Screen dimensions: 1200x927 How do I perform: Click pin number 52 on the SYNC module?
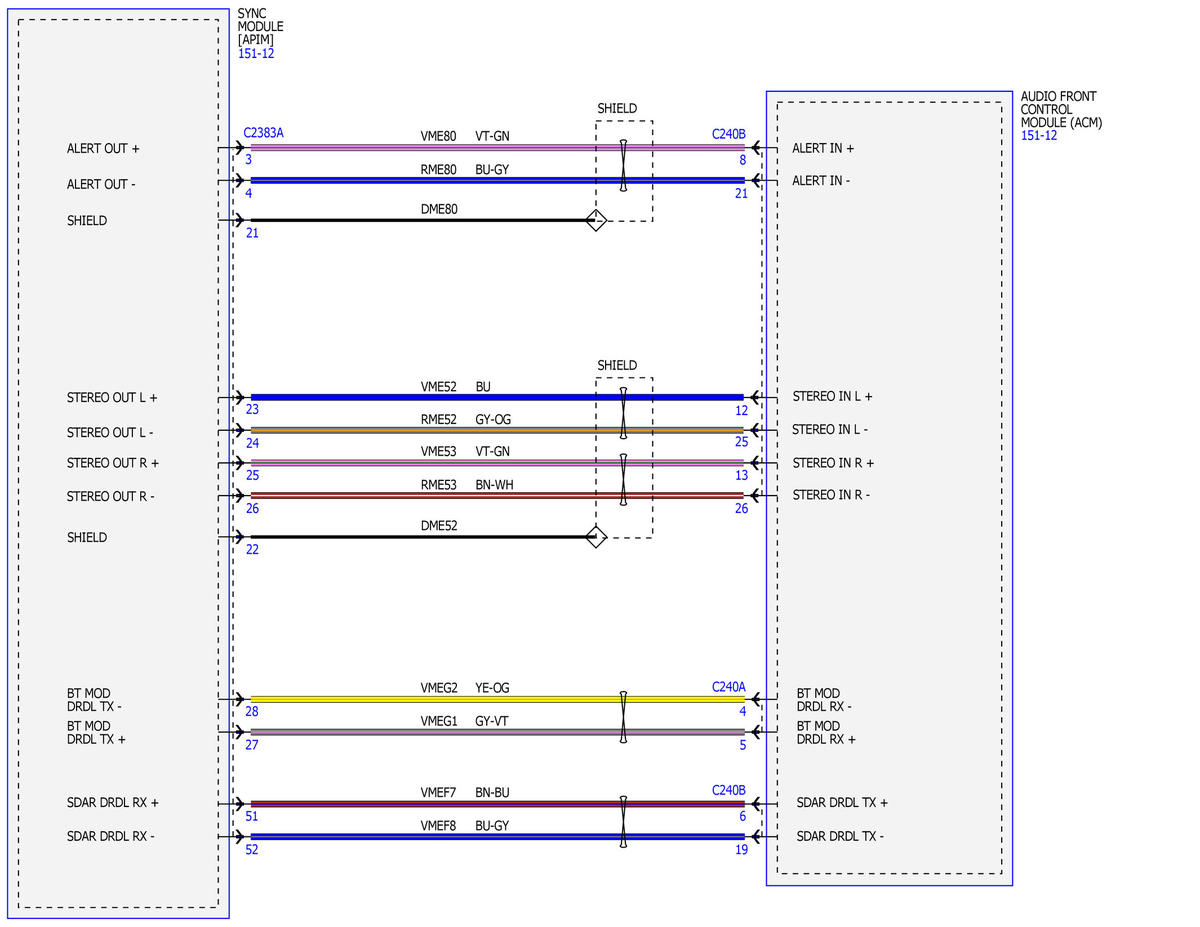tap(251, 850)
